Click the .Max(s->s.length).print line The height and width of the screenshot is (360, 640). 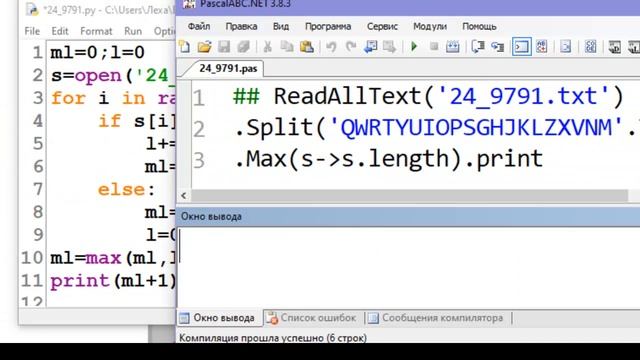[x=389, y=159]
